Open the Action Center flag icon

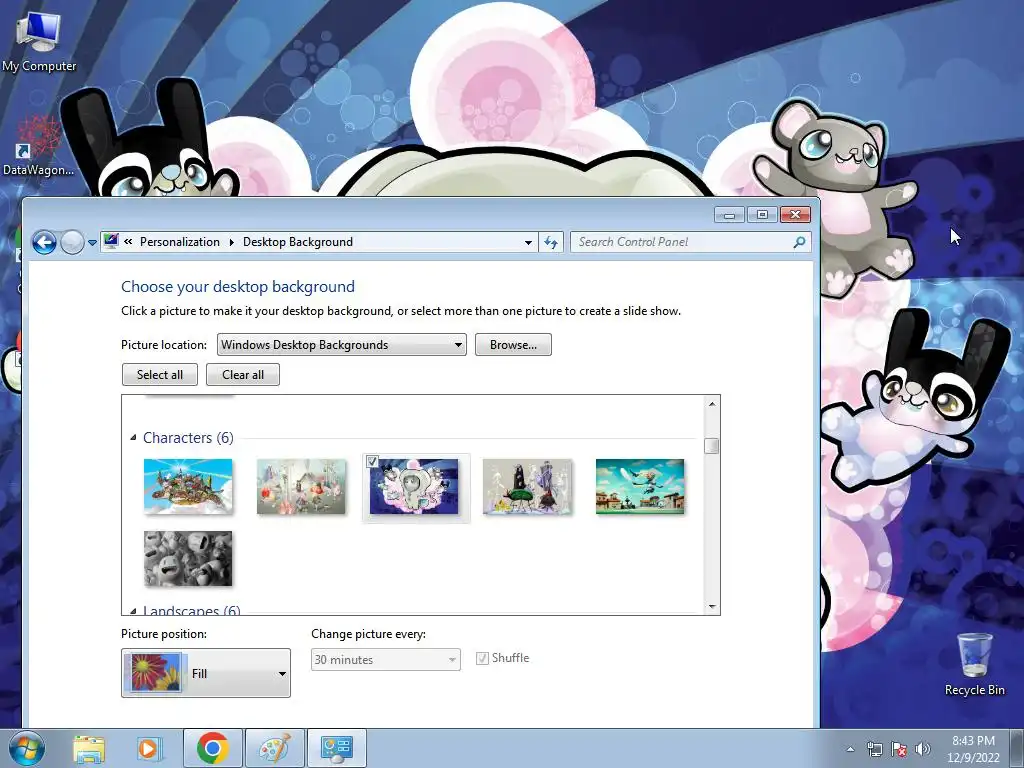899,749
